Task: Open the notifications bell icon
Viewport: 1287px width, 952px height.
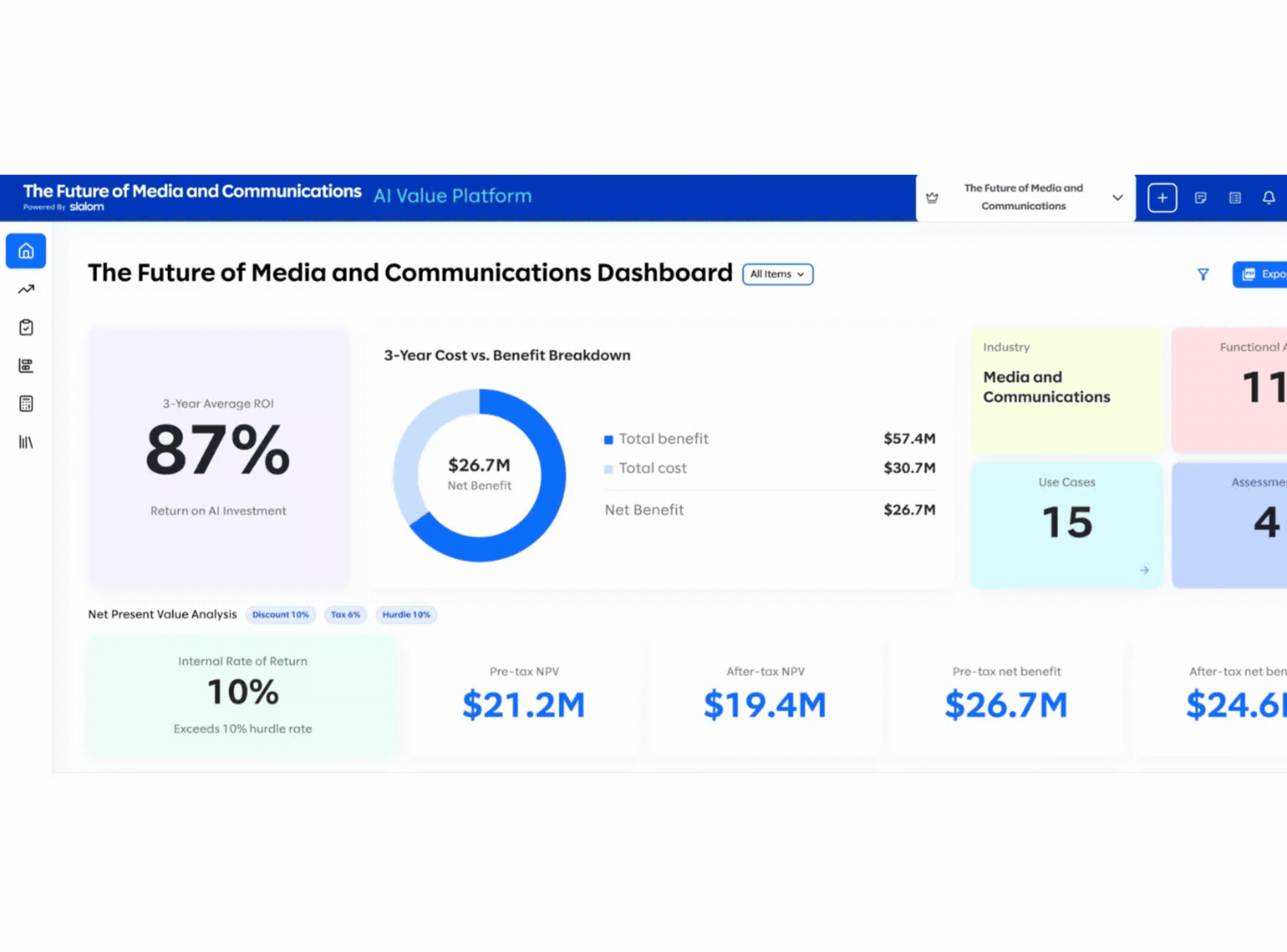Action: [1268, 198]
